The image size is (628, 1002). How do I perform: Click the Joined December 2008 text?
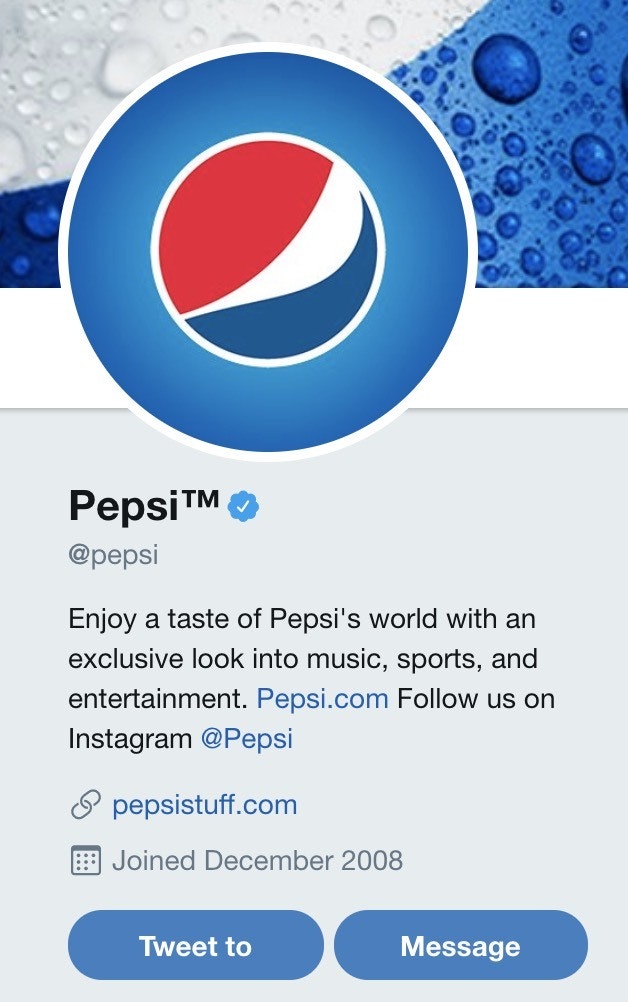[257, 860]
